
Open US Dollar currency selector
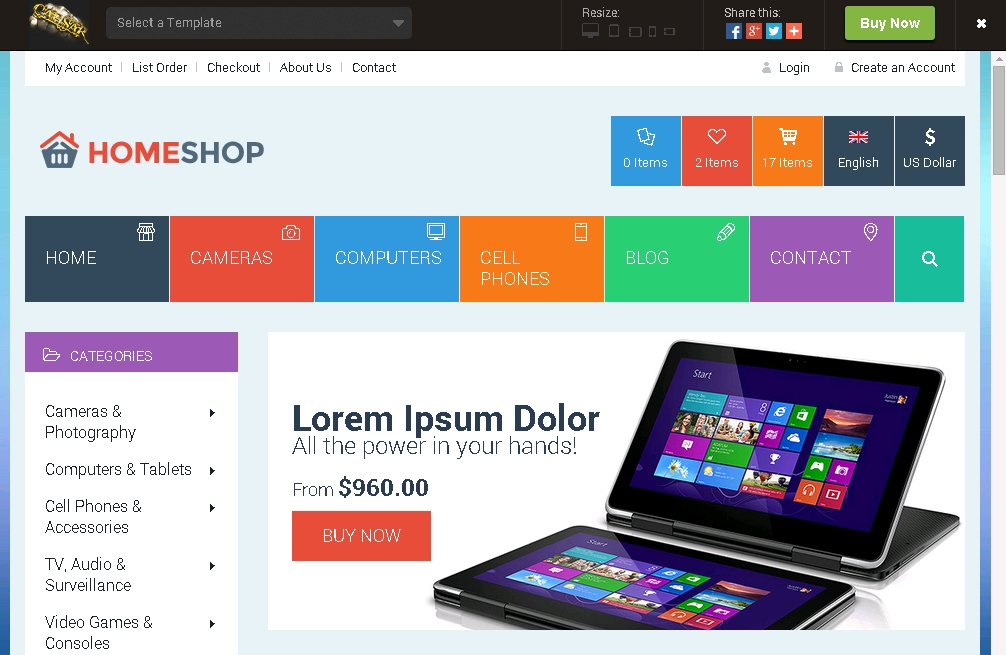(x=930, y=151)
